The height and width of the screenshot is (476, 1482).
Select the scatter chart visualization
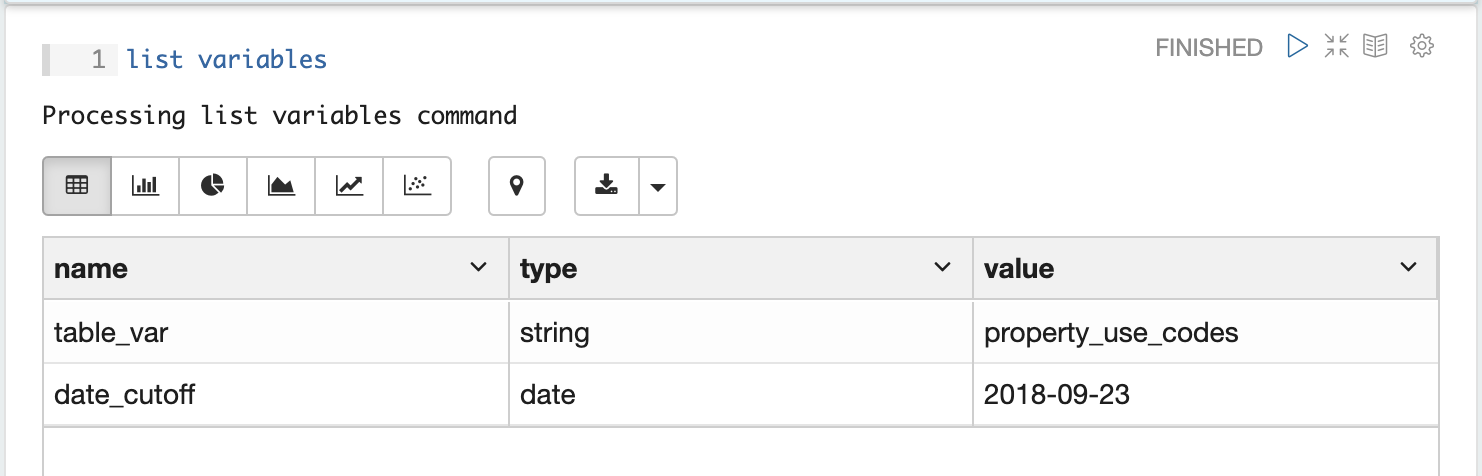click(x=417, y=186)
